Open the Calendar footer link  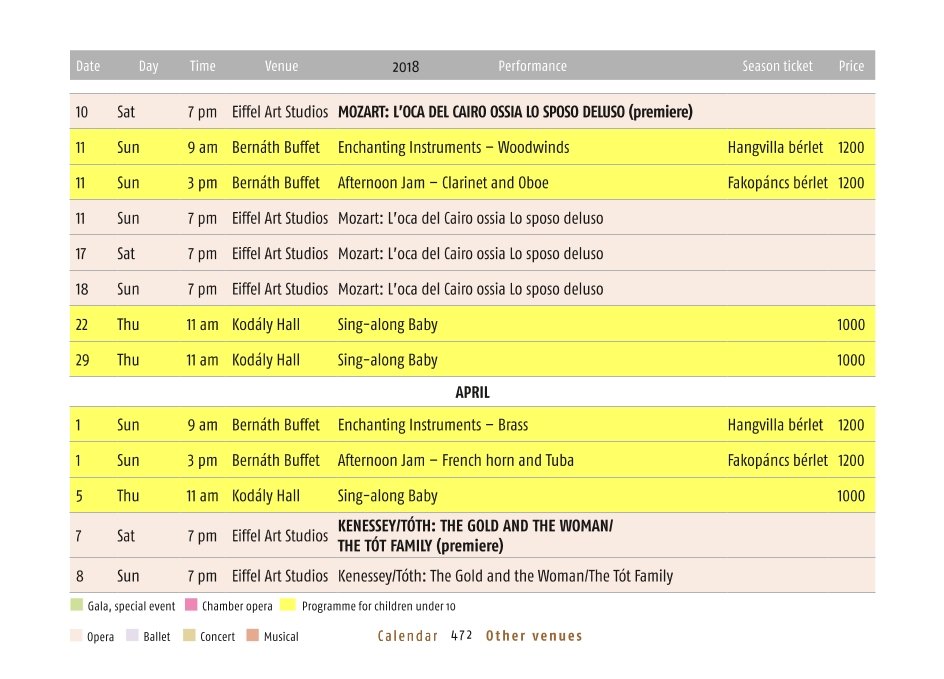click(408, 636)
